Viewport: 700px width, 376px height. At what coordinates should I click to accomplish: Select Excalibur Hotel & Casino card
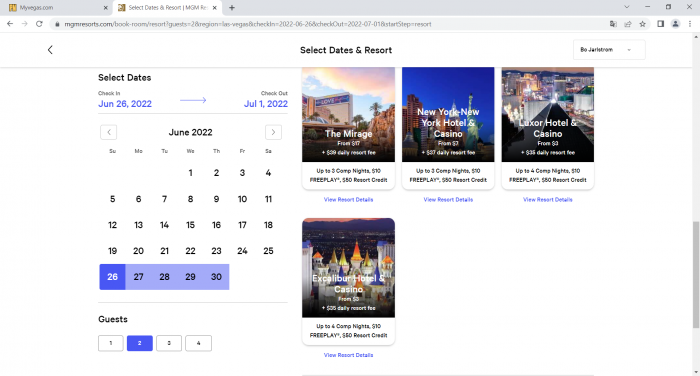click(348, 281)
